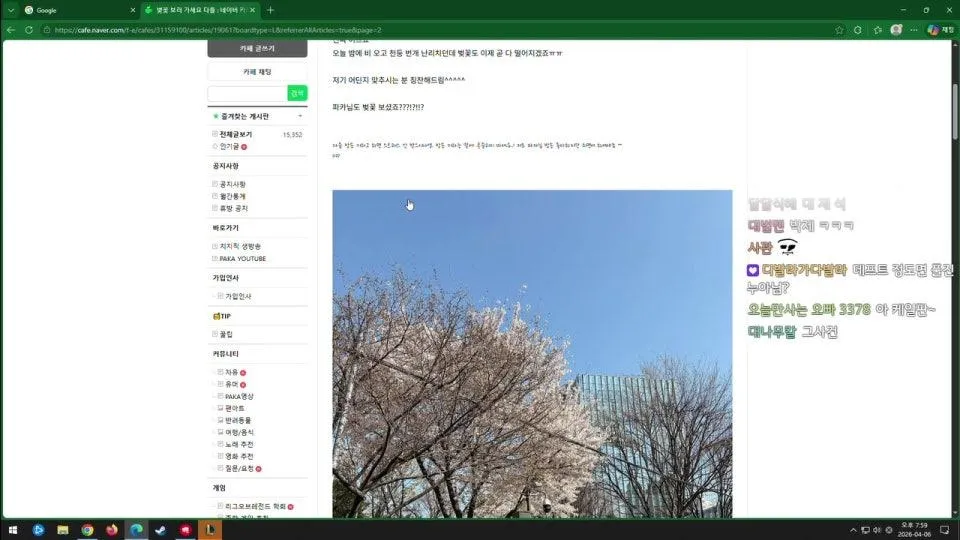Open the browser profile avatar

pos(896,30)
